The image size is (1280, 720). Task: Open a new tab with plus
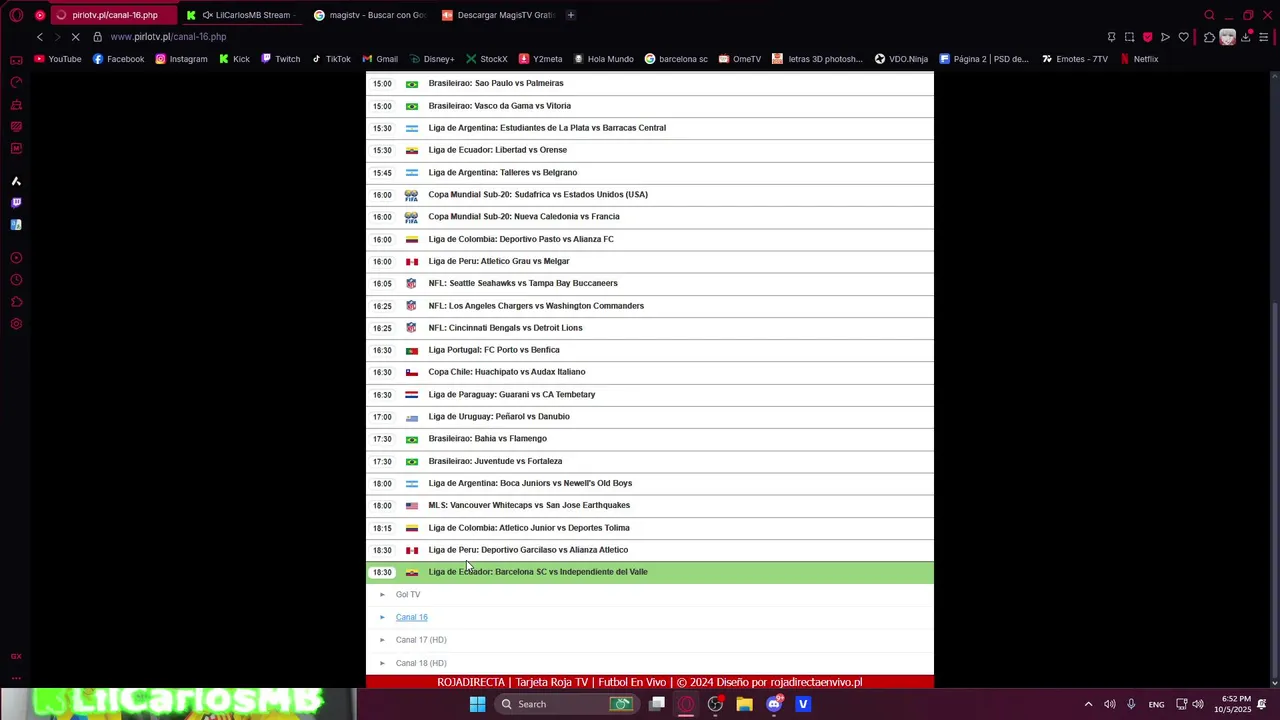[x=571, y=15]
